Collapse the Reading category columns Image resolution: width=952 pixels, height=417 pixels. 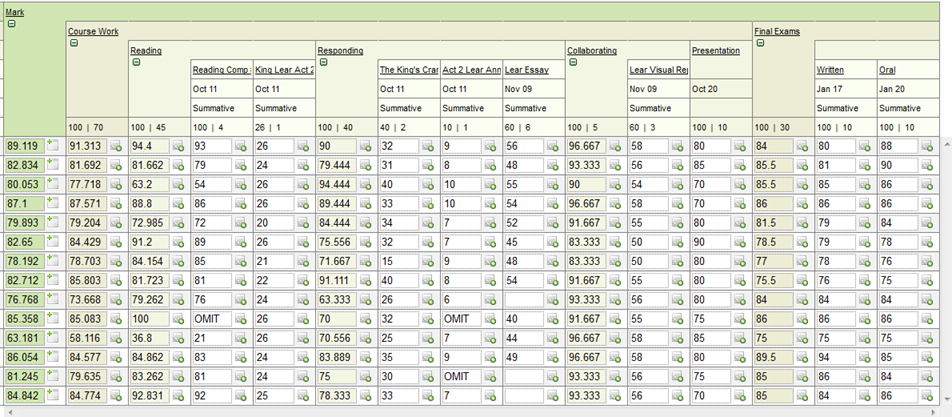click(x=136, y=61)
